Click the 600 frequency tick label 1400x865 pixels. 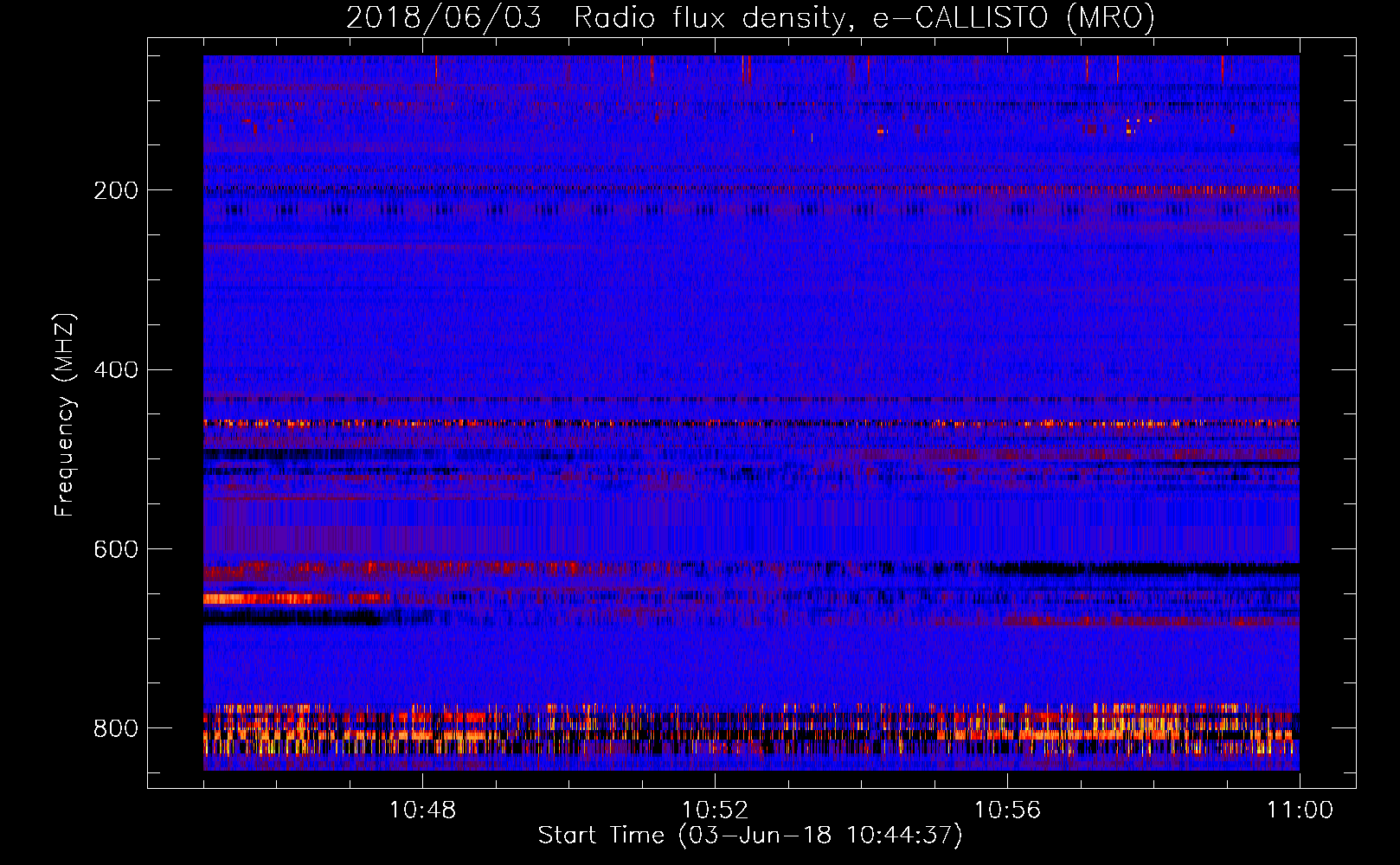(x=116, y=550)
